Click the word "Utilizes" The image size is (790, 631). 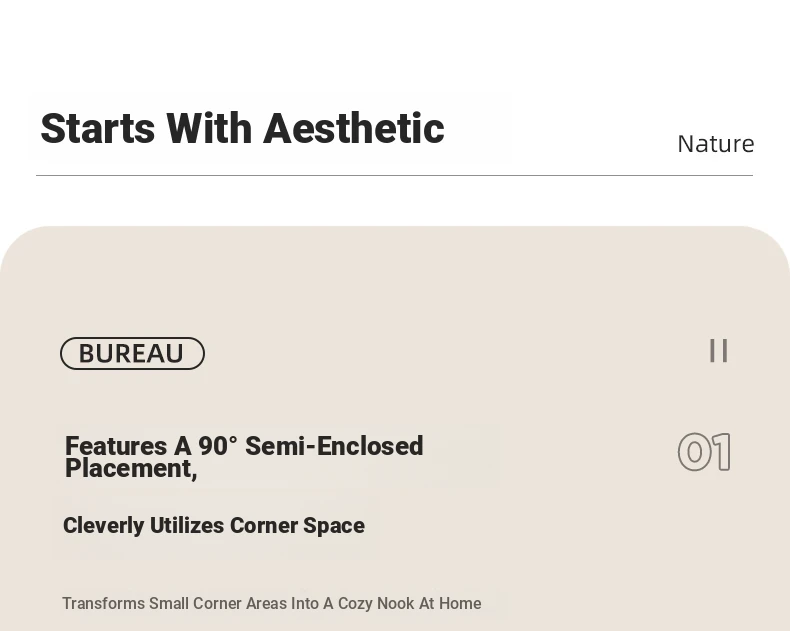point(187,526)
